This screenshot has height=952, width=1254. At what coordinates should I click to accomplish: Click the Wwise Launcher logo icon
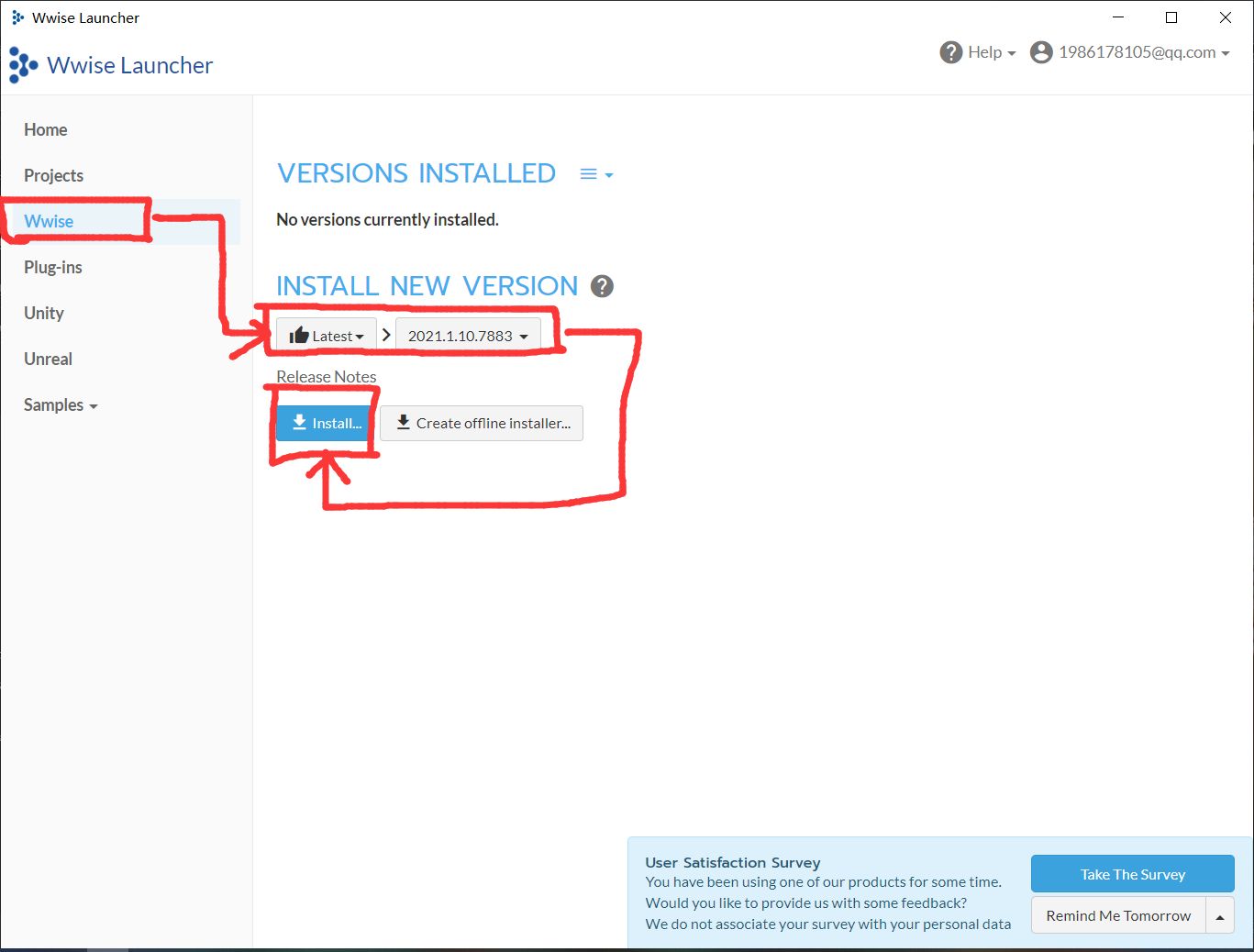coord(23,65)
